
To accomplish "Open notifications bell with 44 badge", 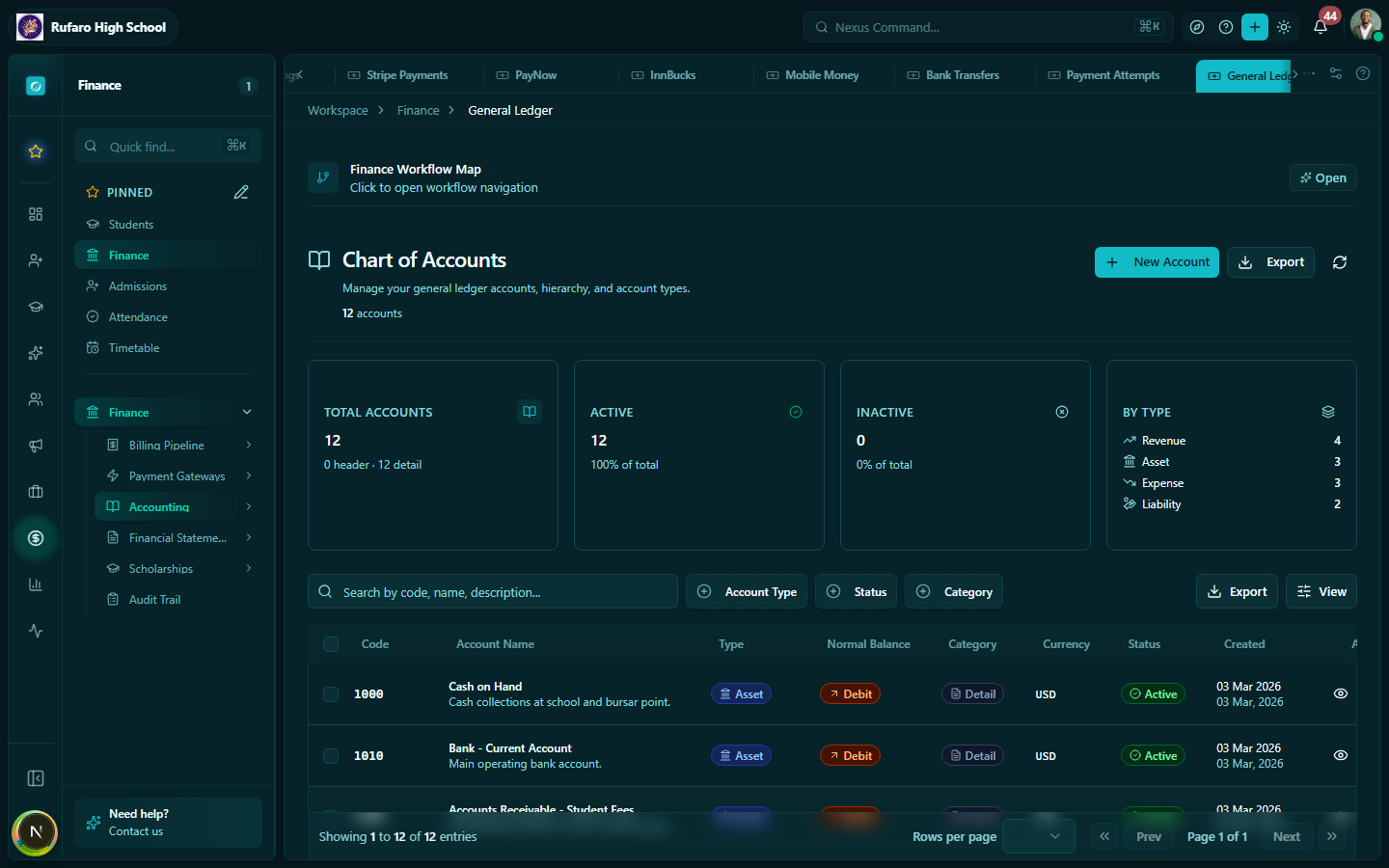I will [x=1321, y=27].
